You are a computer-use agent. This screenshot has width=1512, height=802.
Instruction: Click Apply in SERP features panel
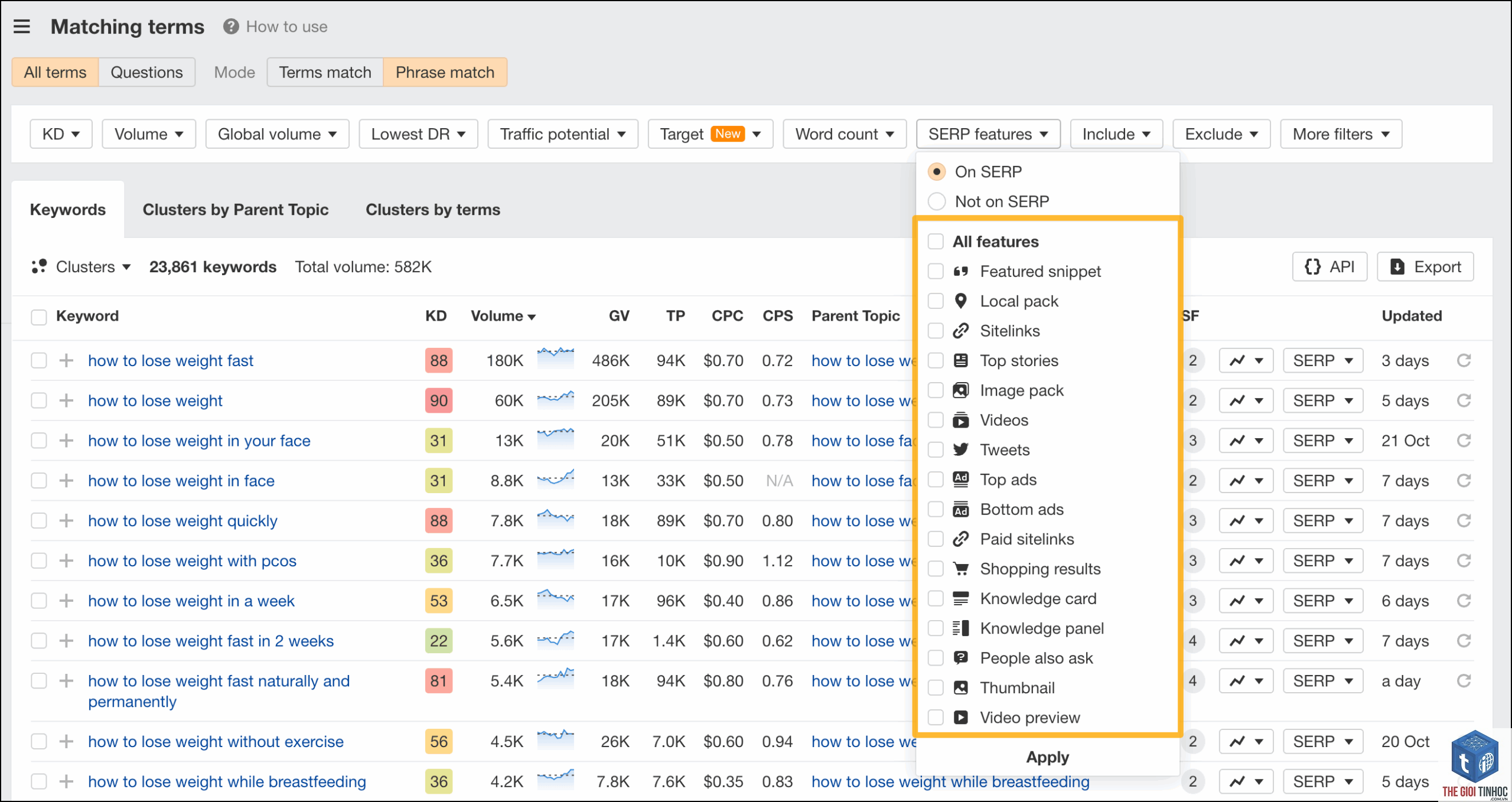[x=1048, y=757]
